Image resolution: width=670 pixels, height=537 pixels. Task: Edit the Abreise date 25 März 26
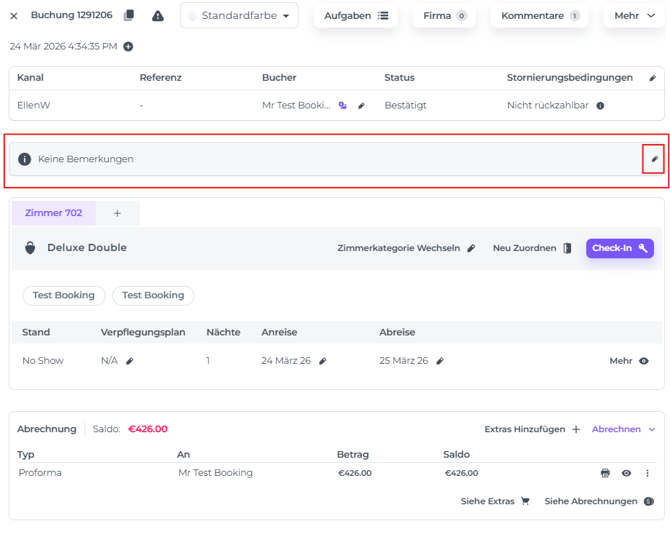coord(440,361)
